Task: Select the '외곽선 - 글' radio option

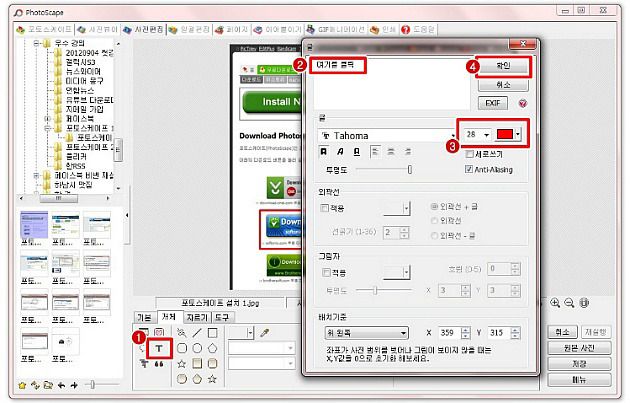Action: [x=434, y=235]
